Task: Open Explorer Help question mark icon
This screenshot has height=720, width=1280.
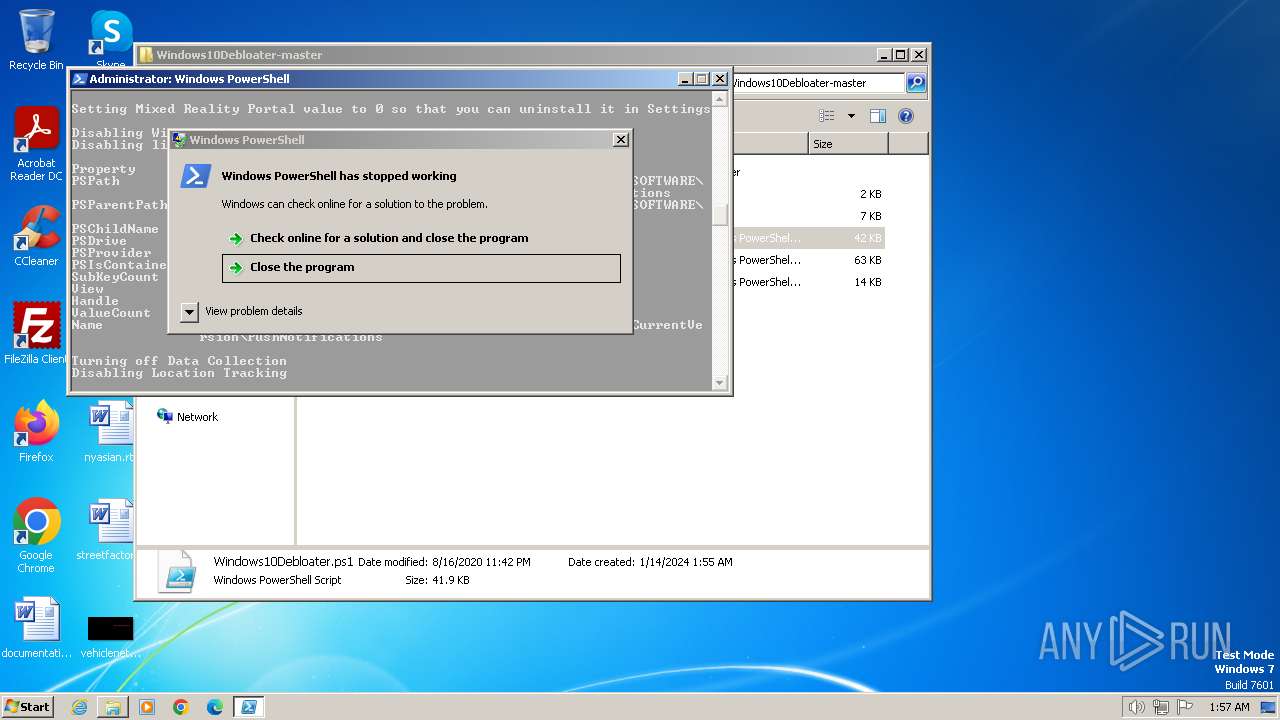Action: coord(905,116)
